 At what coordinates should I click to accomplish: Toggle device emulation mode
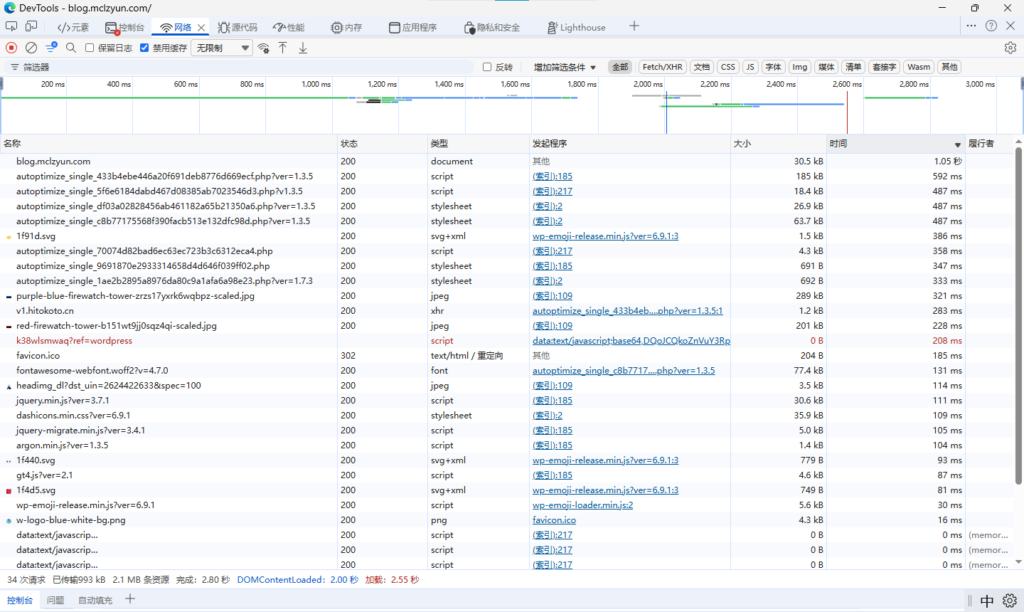click(32, 27)
